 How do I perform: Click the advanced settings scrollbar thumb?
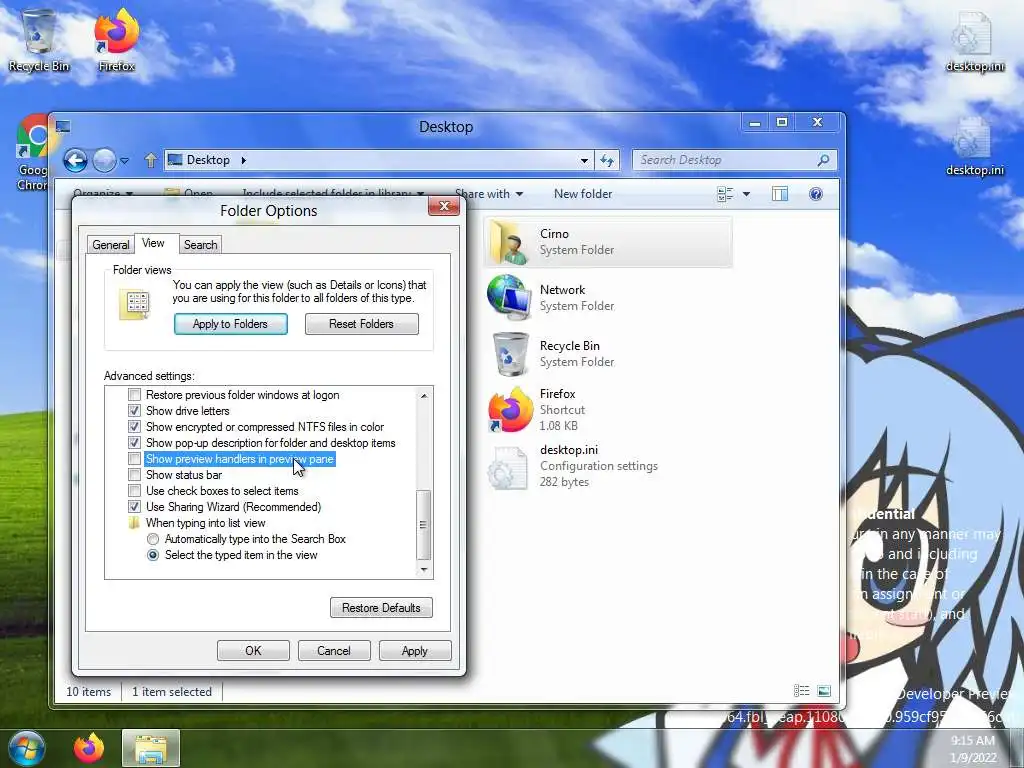[x=424, y=524]
